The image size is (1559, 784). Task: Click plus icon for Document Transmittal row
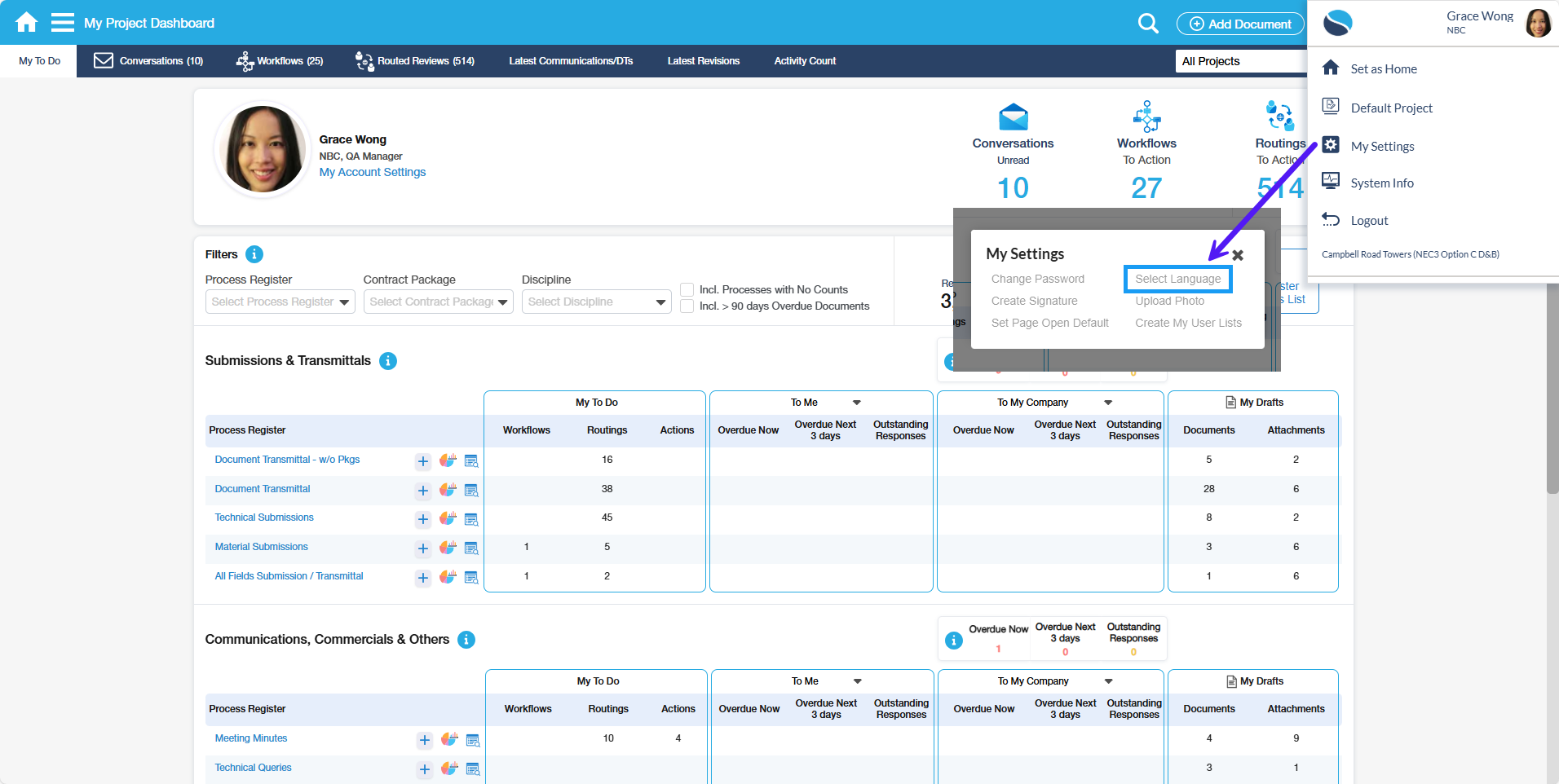click(423, 491)
